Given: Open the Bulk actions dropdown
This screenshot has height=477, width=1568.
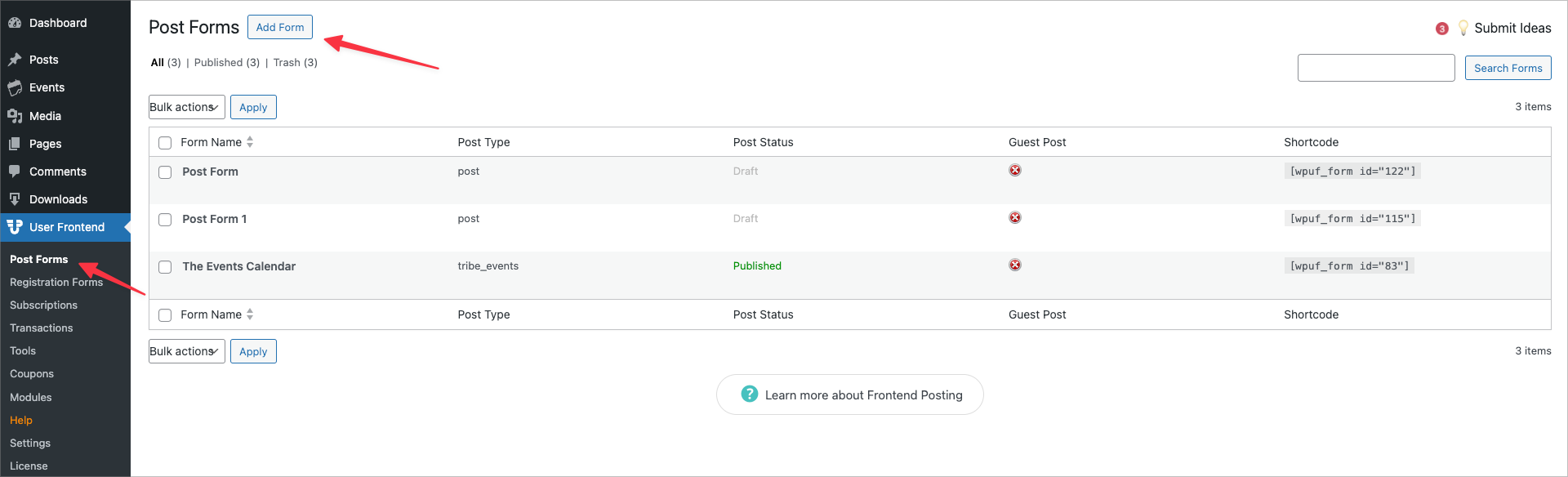Looking at the screenshot, I should (x=186, y=106).
